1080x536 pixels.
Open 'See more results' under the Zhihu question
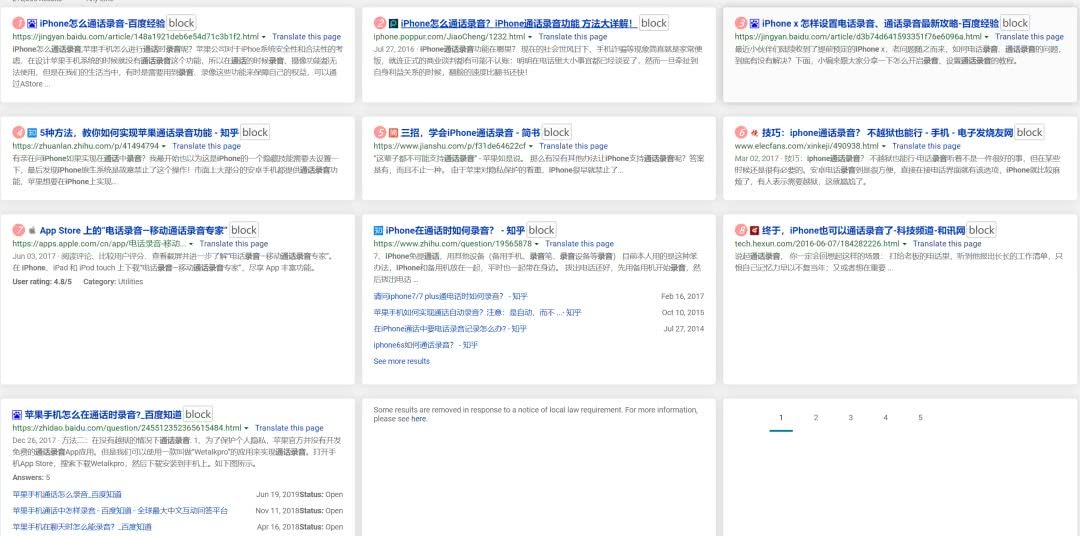[401, 361]
